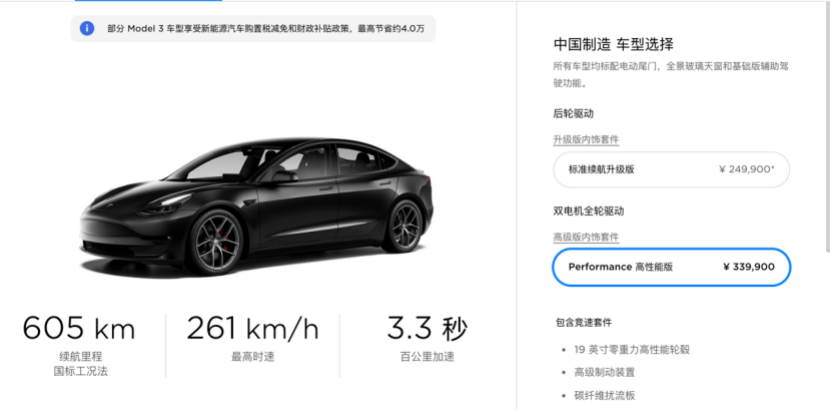Click the subsidy policy banner text

265,29
